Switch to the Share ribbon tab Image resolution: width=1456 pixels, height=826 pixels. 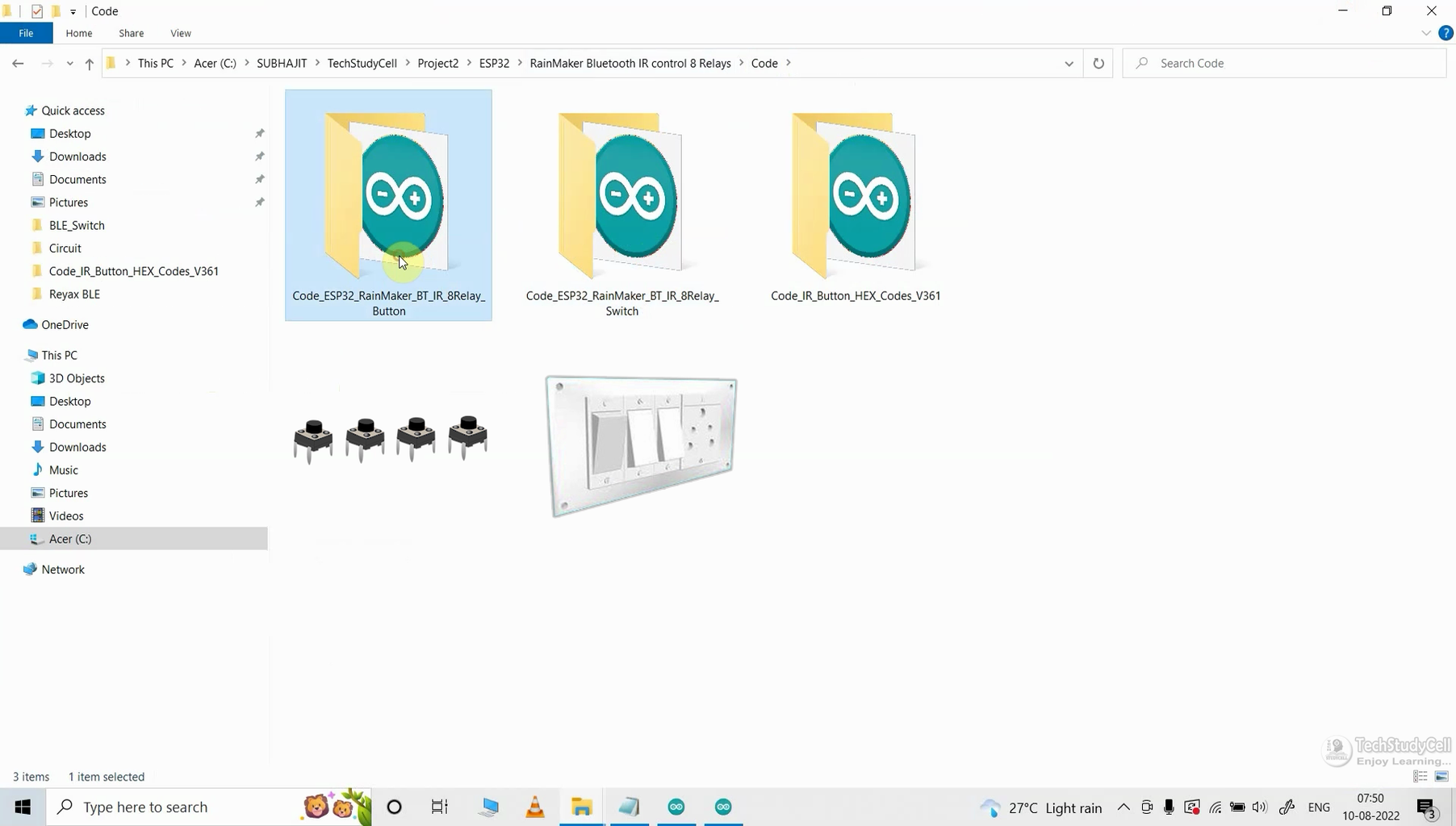tap(131, 33)
